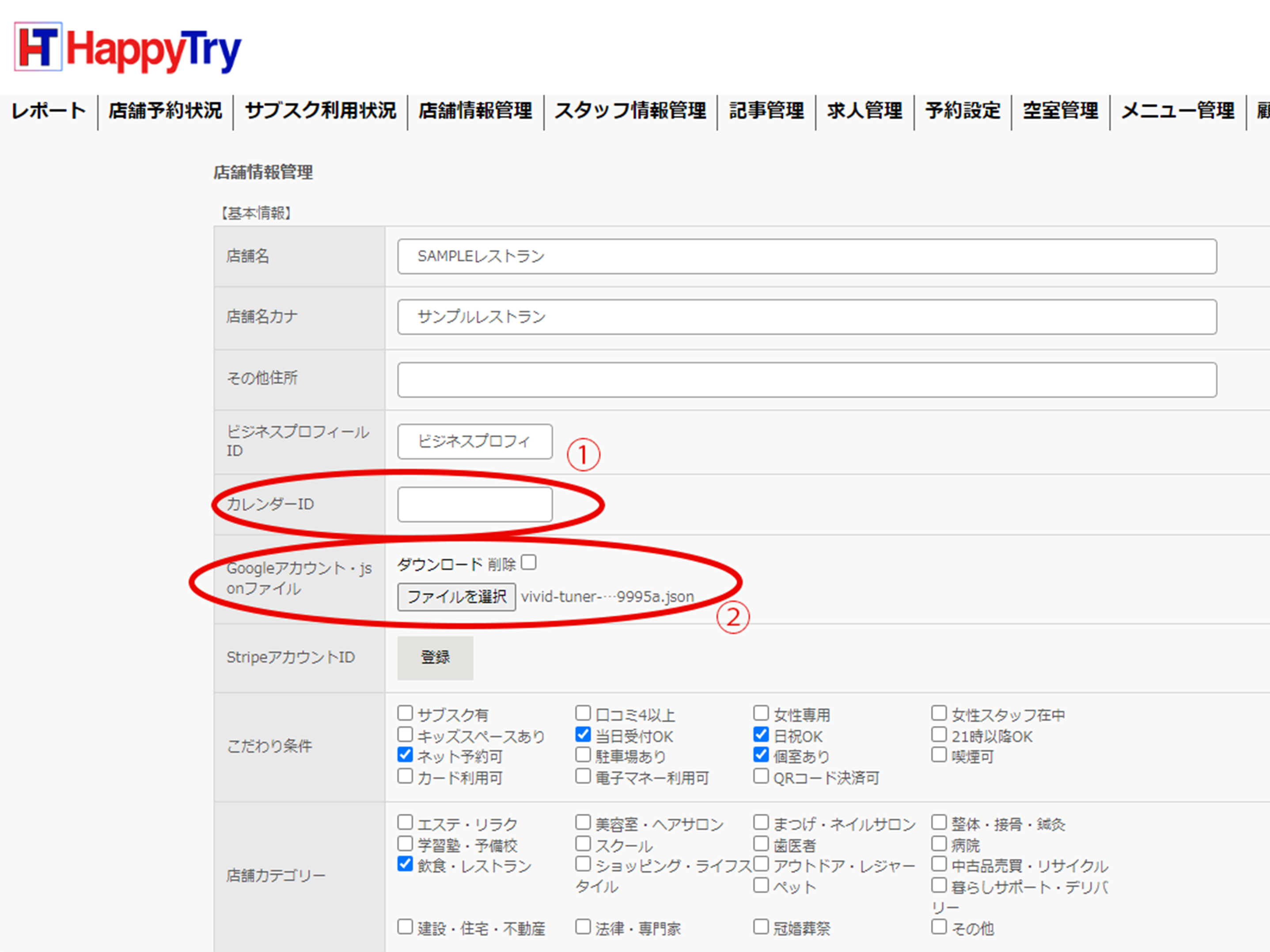The width and height of the screenshot is (1270, 952).
Task: Tick the 駐車場あり checkbox
Action: (583, 755)
